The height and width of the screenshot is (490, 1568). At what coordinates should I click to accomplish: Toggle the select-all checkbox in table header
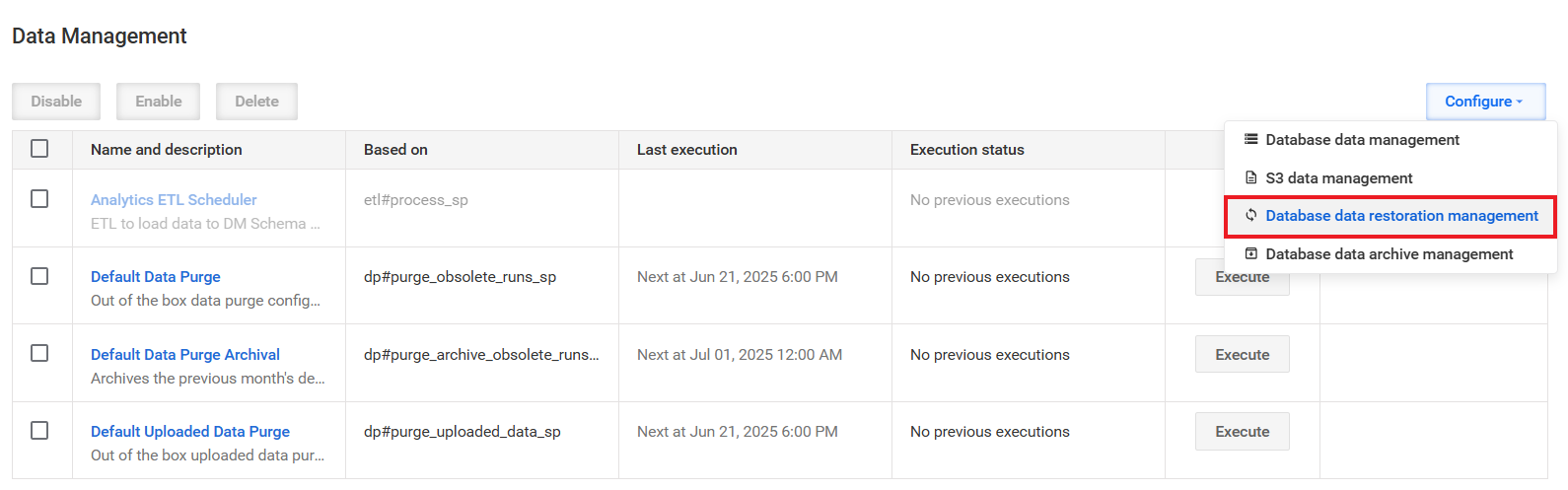[39, 149]
